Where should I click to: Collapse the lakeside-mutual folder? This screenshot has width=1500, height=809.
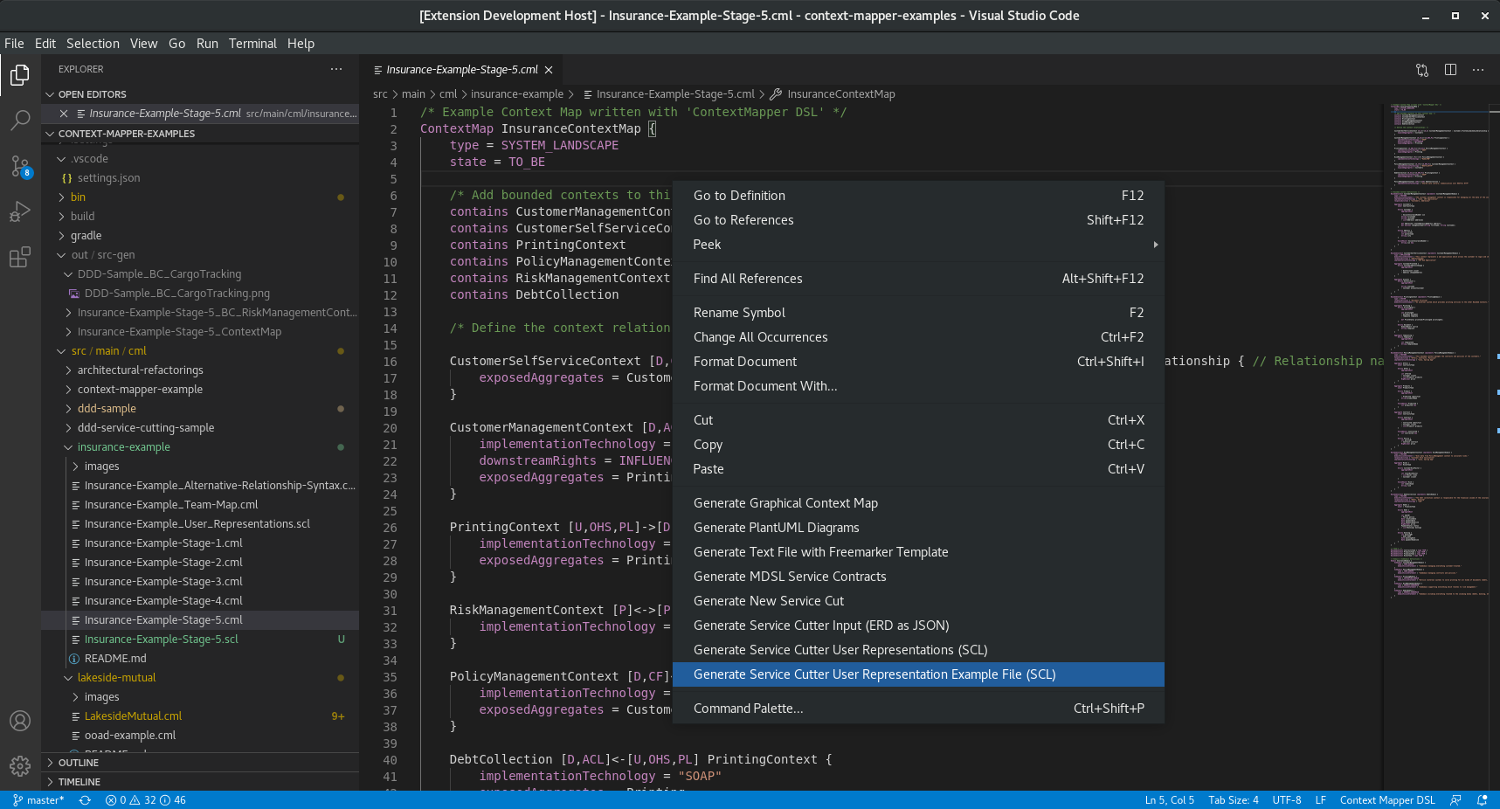pyautogui.click(x=200, y=677)
